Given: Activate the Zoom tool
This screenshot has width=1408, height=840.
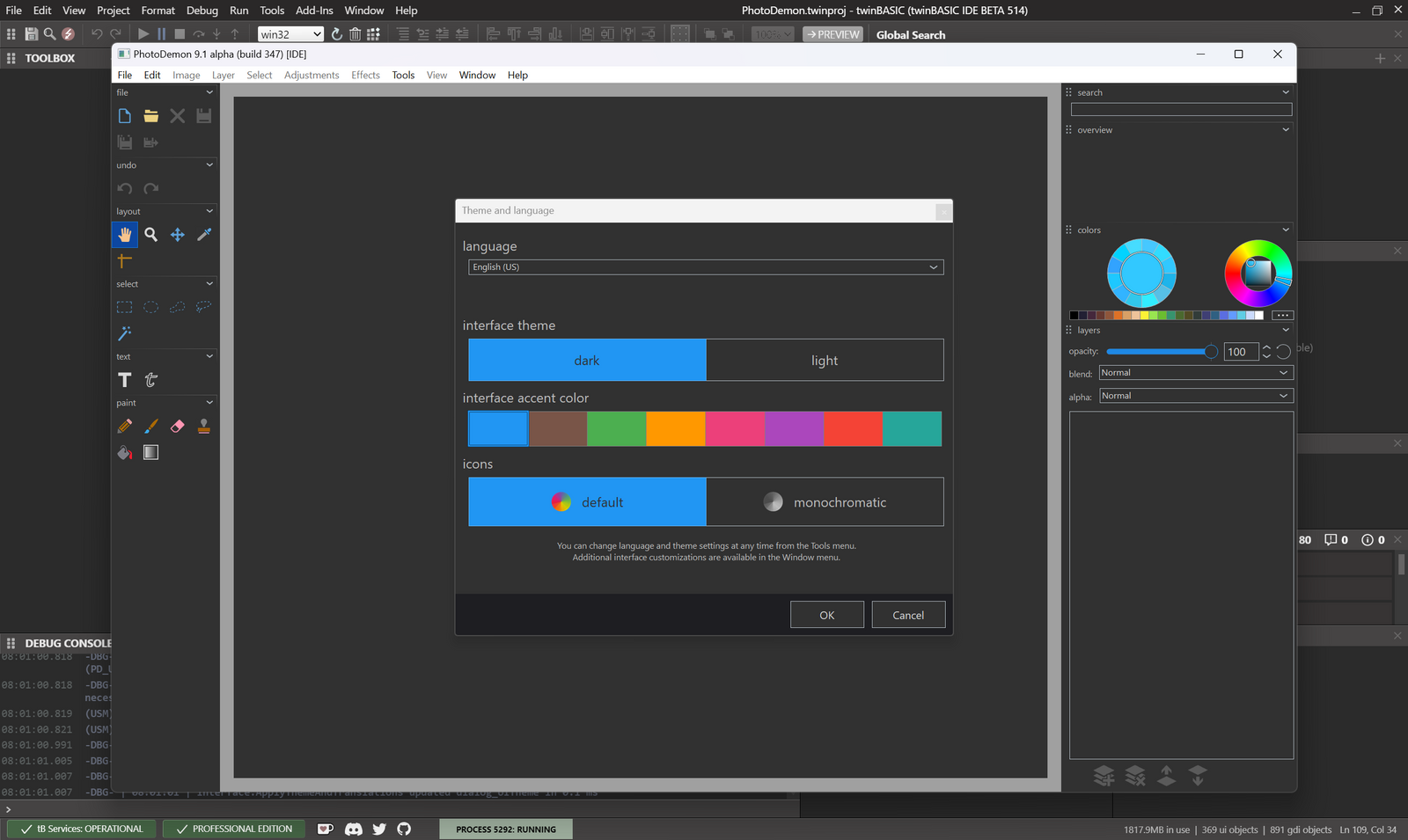Looking at the screenshot, I should click(x=150, y=234).
